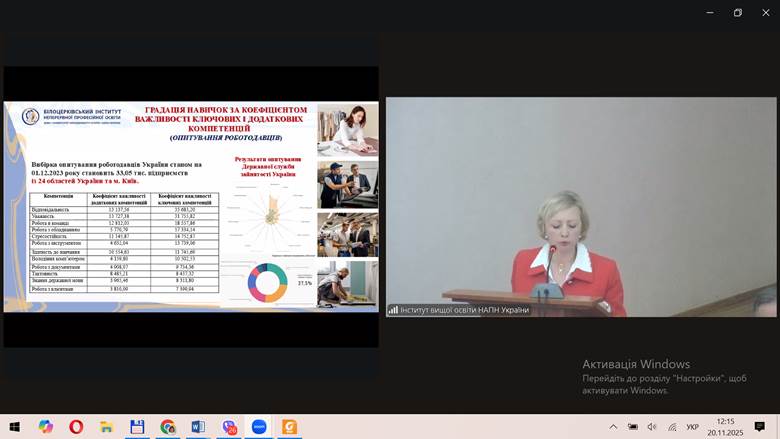Open the clock and date calendar flyout
The height and width of the screenshot is (439, 780).
coord(724,427)
